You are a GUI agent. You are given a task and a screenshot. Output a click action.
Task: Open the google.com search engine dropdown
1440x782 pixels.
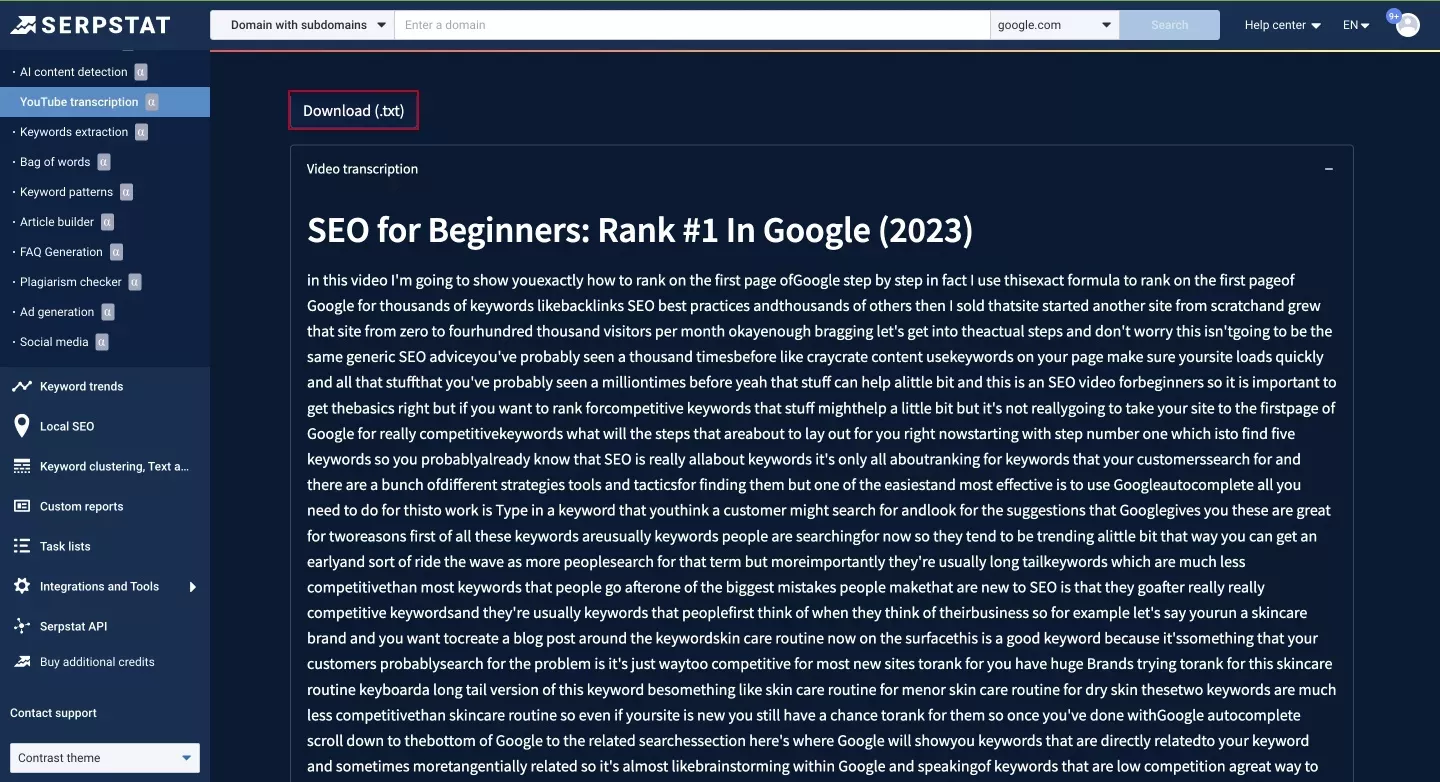(1054, 25)
